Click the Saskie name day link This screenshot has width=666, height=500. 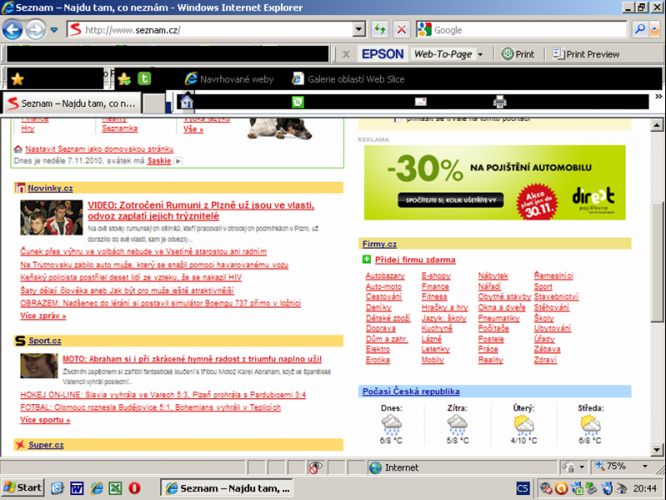159,161
